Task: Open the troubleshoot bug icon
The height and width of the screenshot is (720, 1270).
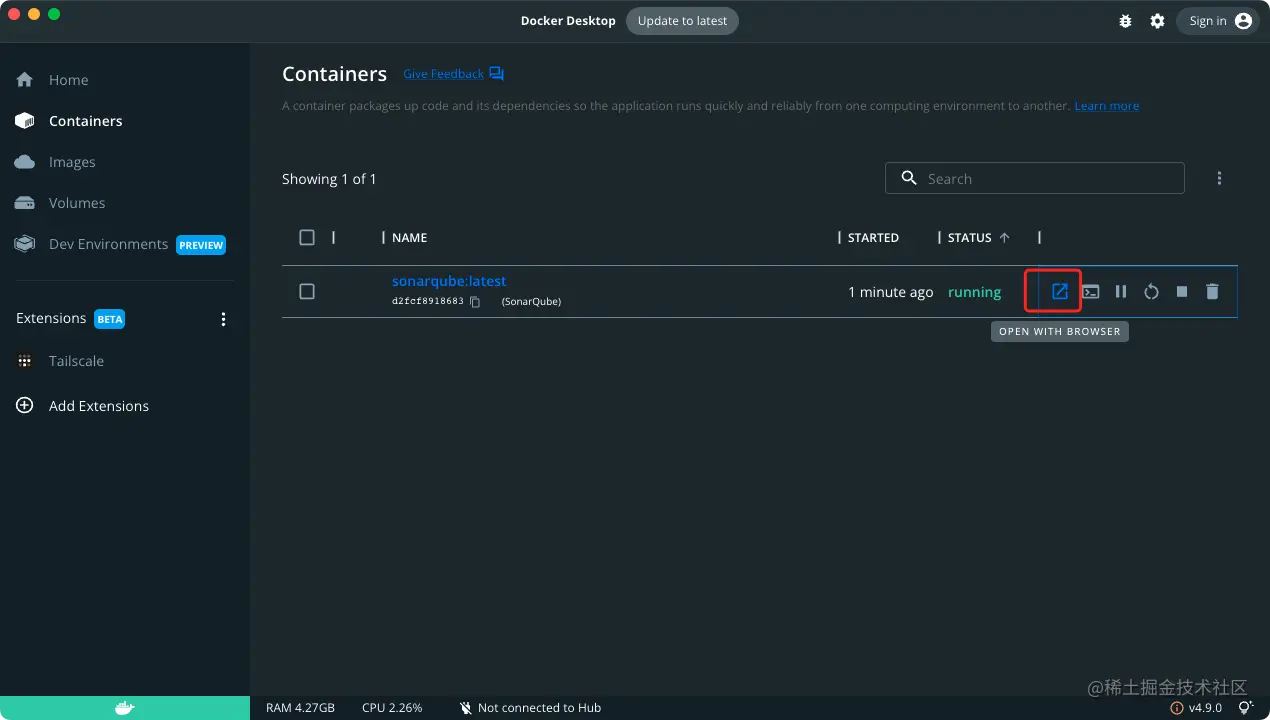Action: 1125,21
